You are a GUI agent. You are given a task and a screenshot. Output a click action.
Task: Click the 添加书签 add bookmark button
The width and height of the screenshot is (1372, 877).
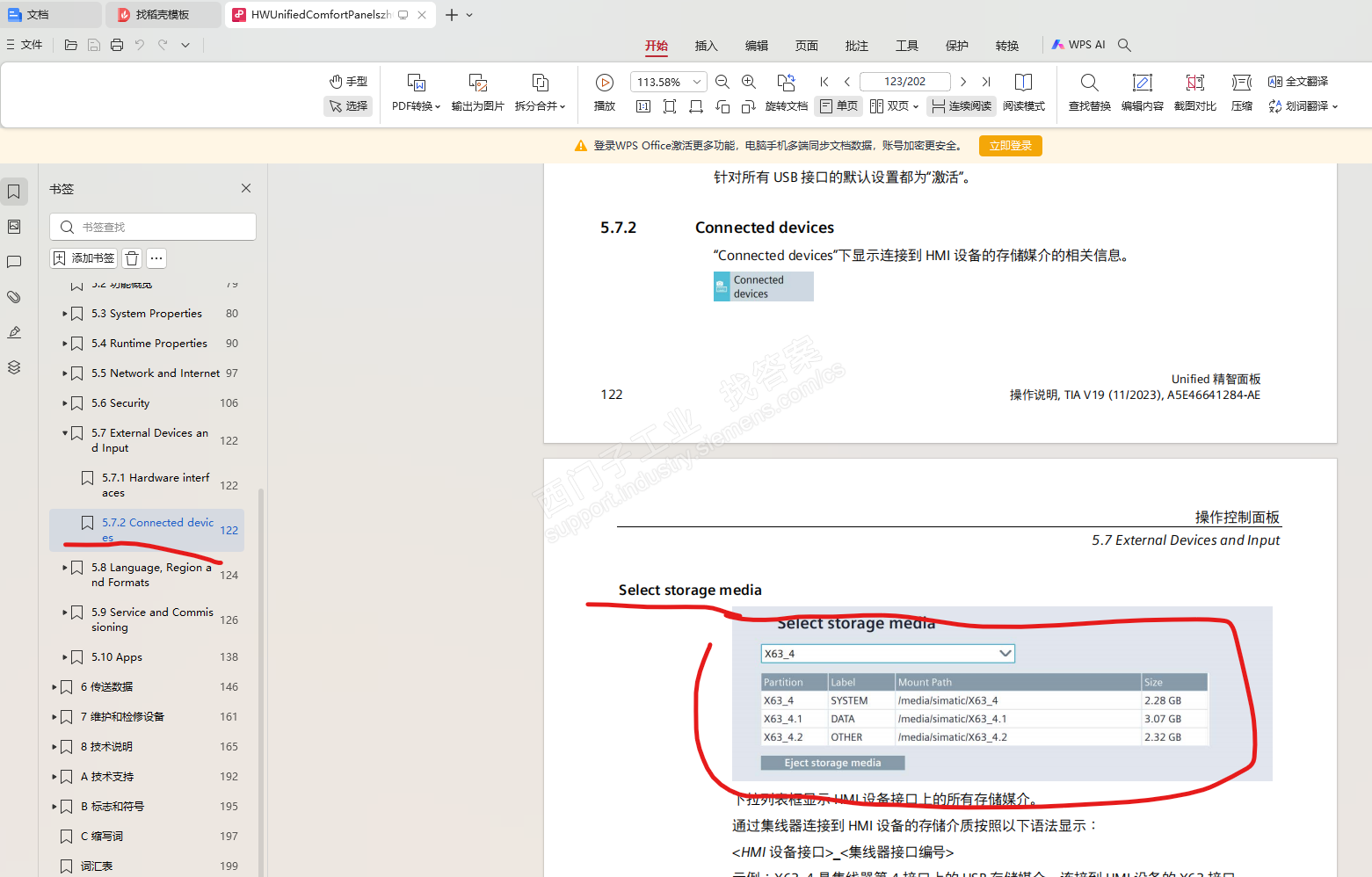(84, 258)
